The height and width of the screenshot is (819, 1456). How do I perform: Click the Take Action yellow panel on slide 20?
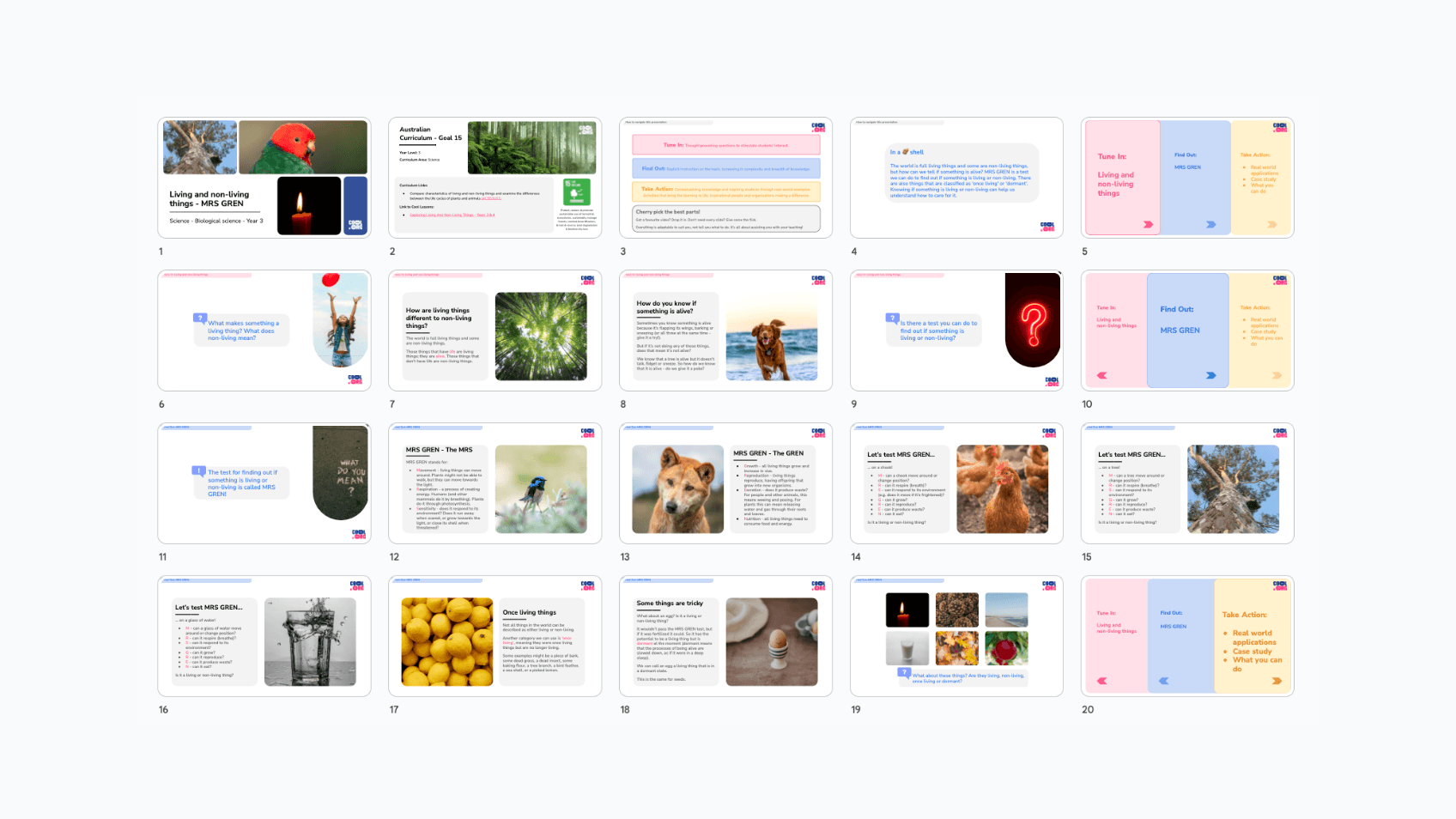point(1253,635)
